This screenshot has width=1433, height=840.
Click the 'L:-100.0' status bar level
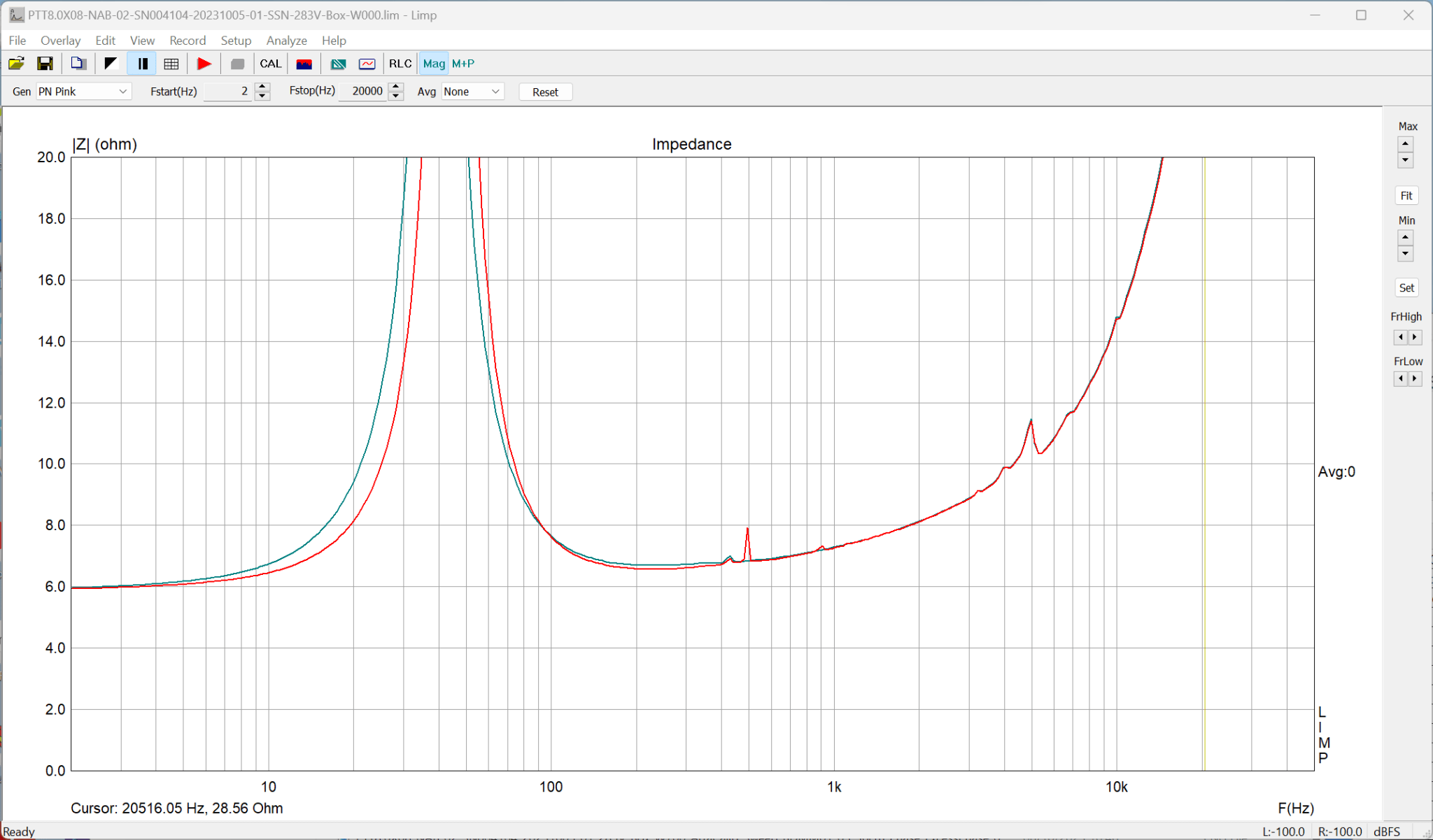[1283, 832]
